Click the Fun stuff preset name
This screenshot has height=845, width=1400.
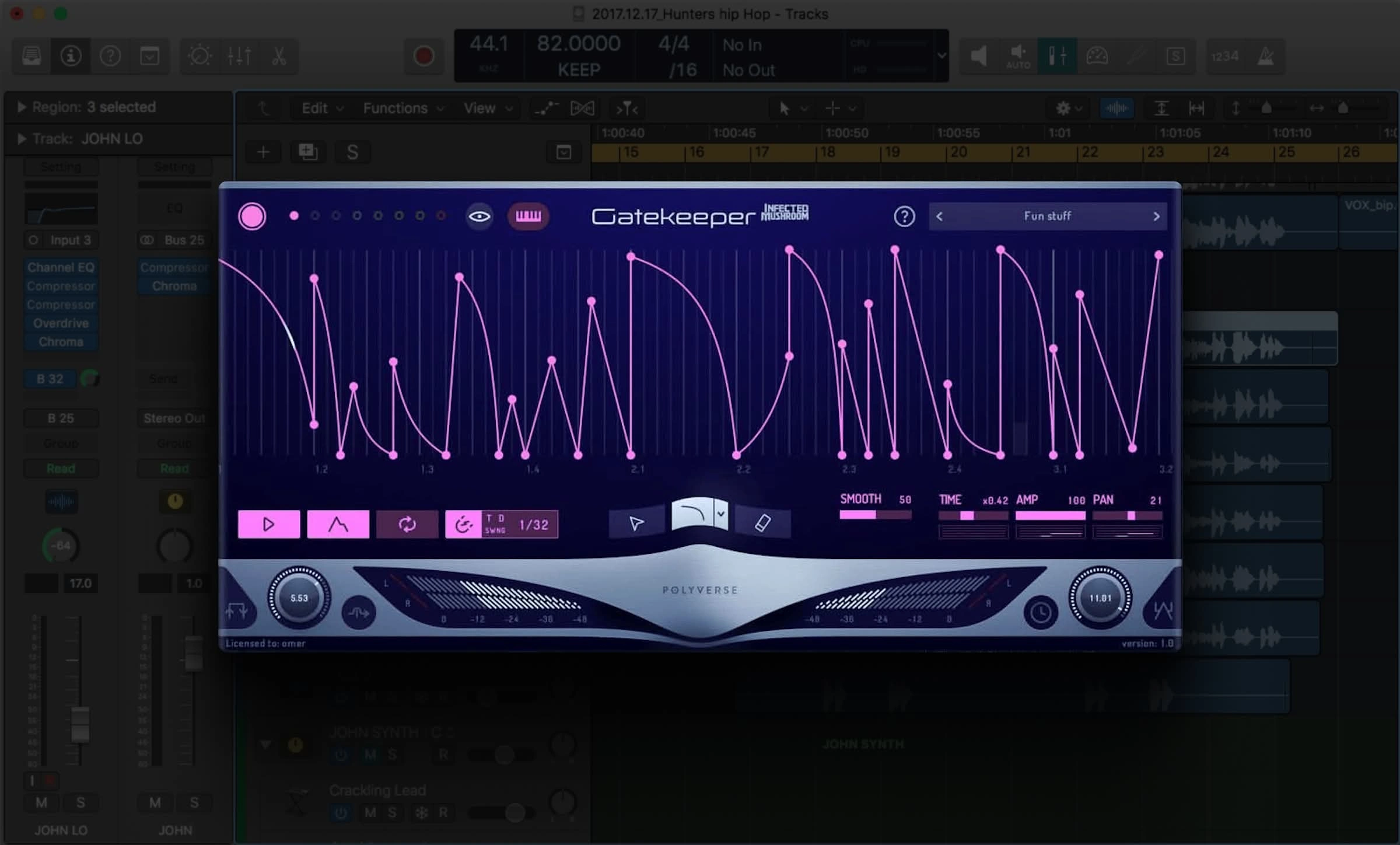[x=1047, y=217]
